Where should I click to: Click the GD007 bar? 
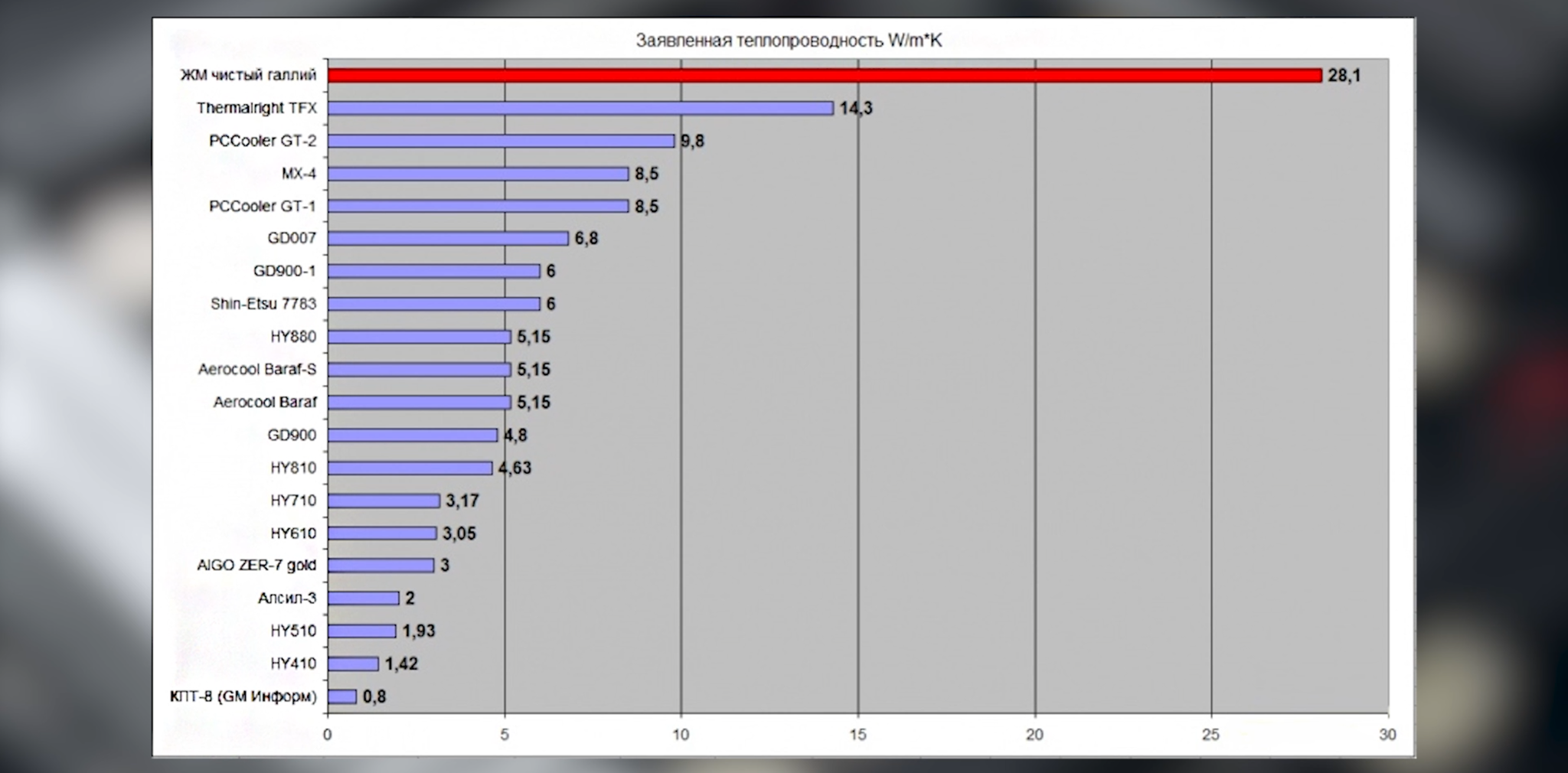pos(448,239)
